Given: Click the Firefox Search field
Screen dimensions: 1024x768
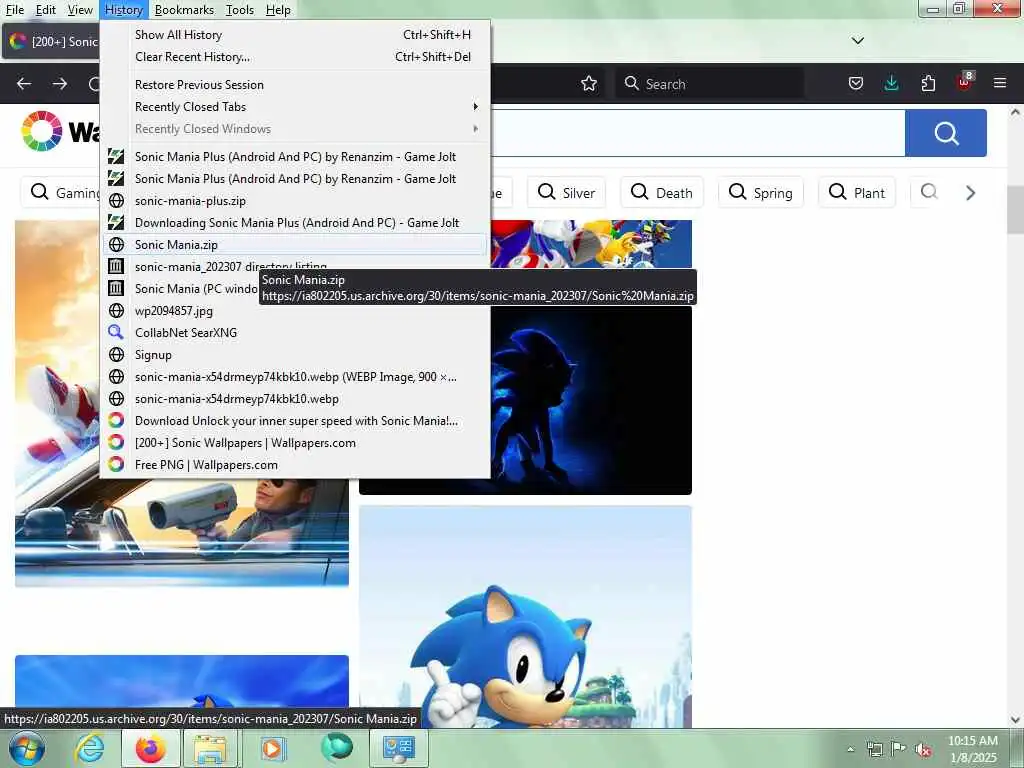Looking at the screenshot, I should coord(709,84).
